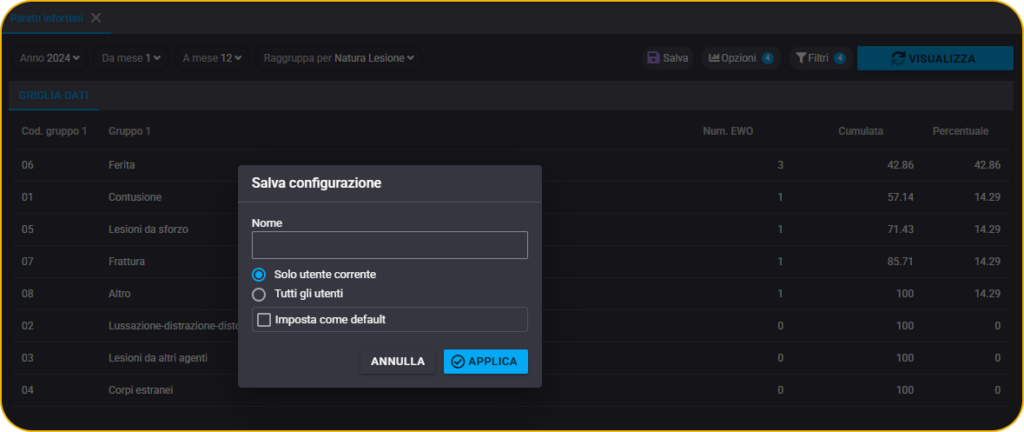Open the Anno 2024 dropdown
The width and height of the screenshot is (1024, 432).
pyautogui.click(x=50, y=58)
